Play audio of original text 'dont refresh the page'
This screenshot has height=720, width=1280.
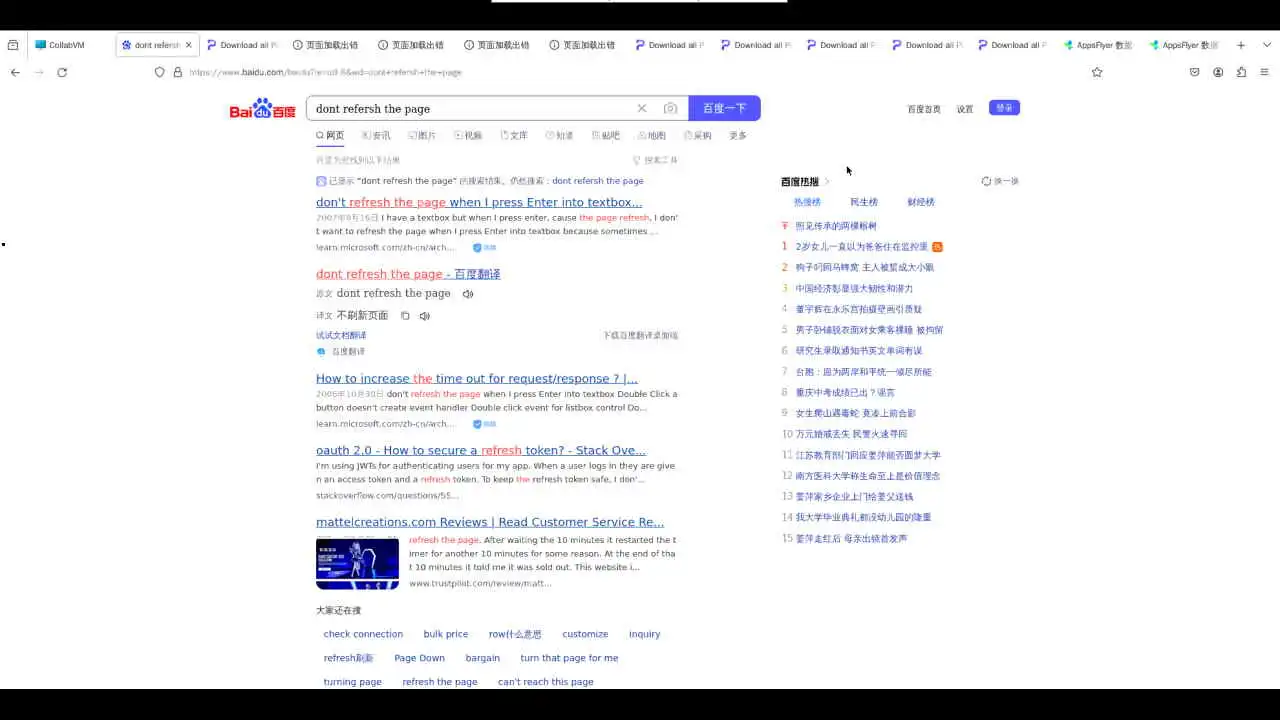468,294
